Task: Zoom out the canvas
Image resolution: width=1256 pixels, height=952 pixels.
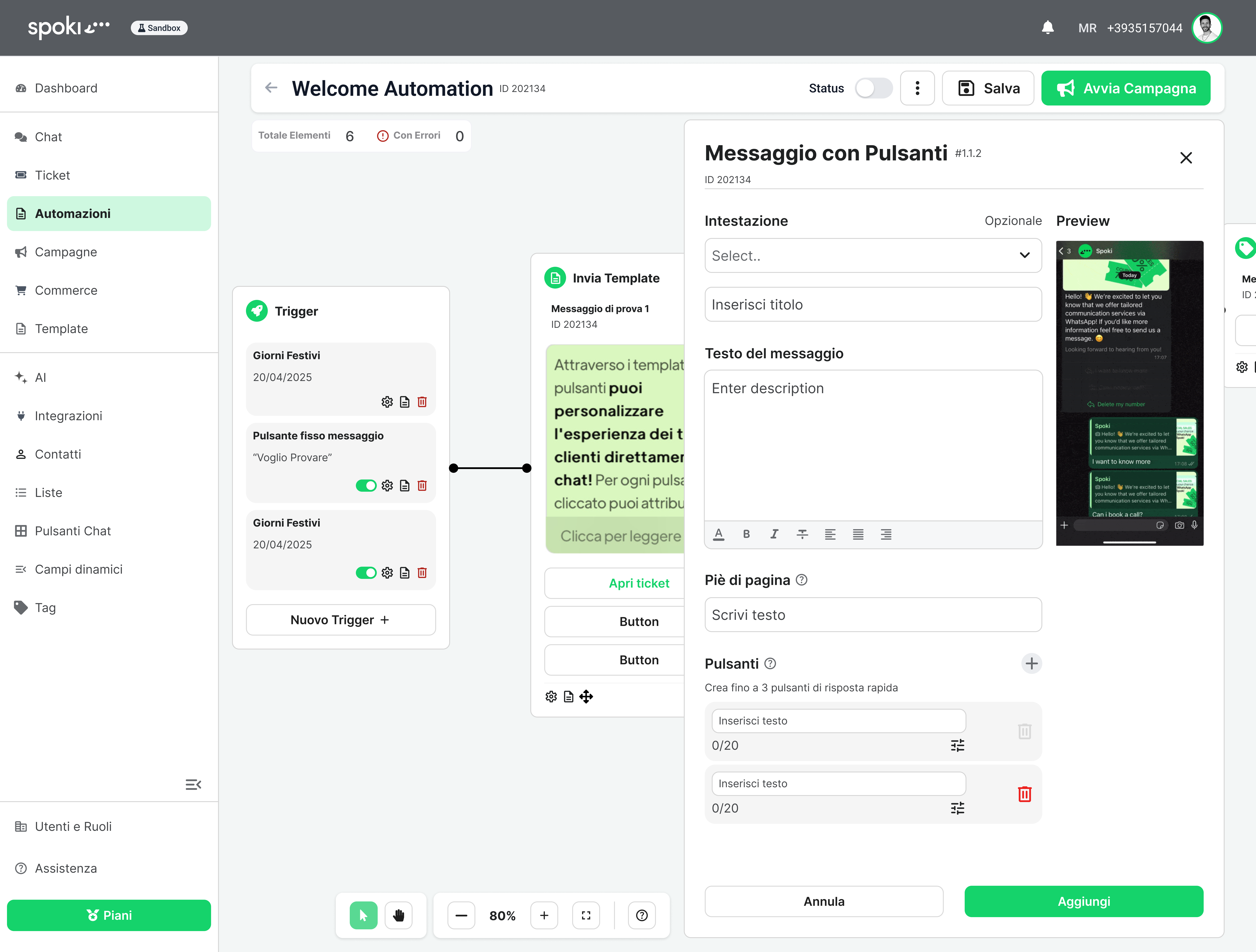Action: click(x=461, y=915)
